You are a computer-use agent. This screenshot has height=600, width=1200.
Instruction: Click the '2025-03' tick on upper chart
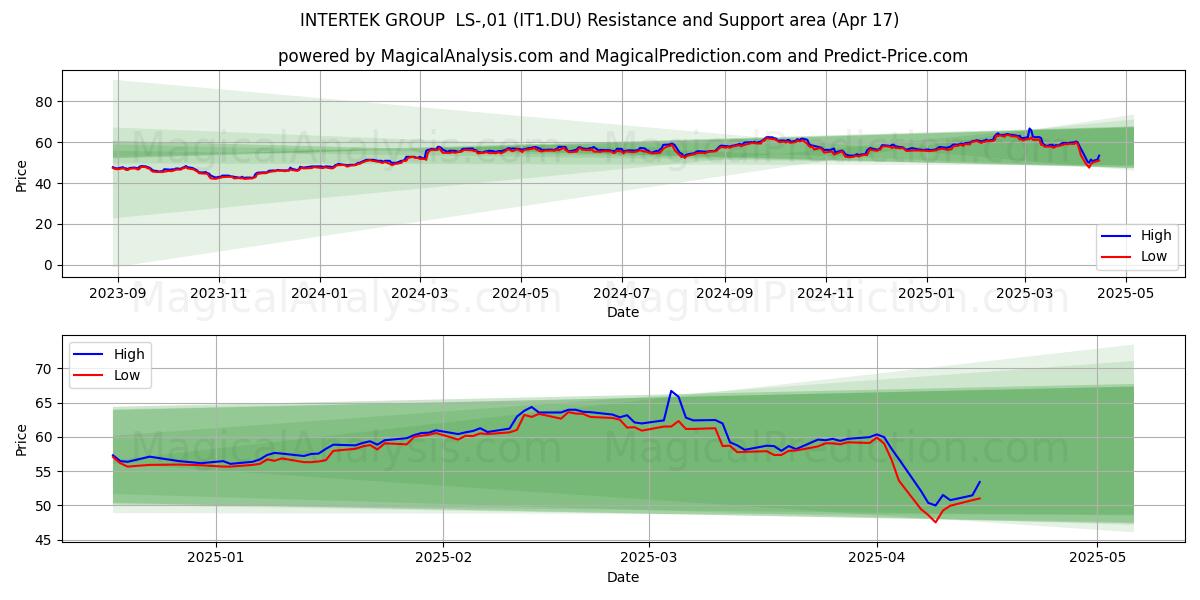coord(1024,293)
